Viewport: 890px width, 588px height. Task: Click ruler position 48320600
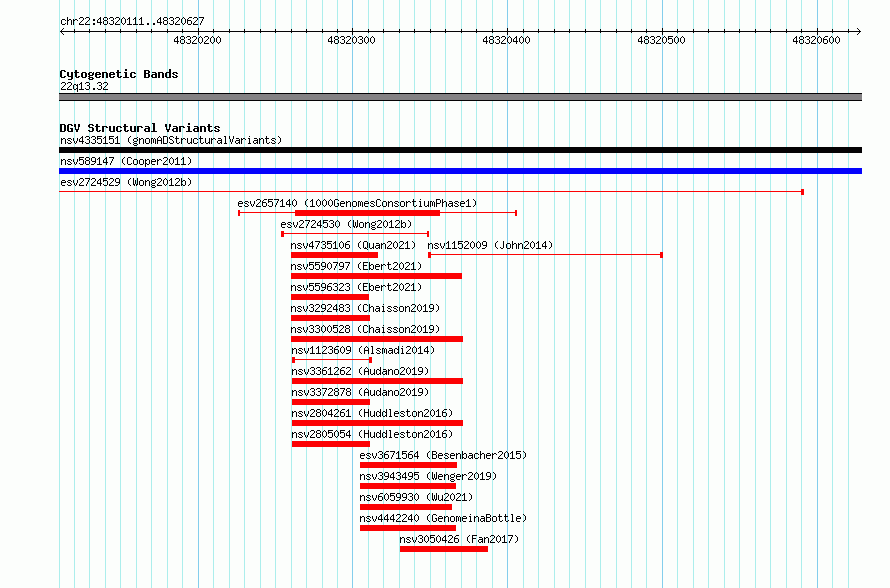pyautogui.click(x=816, y=40)
